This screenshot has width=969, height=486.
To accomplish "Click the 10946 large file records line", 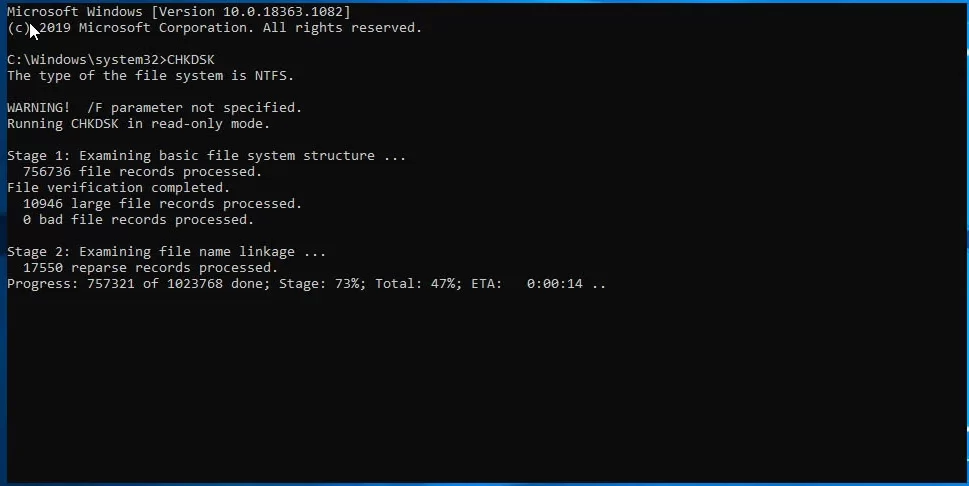I will pos(163,203).
